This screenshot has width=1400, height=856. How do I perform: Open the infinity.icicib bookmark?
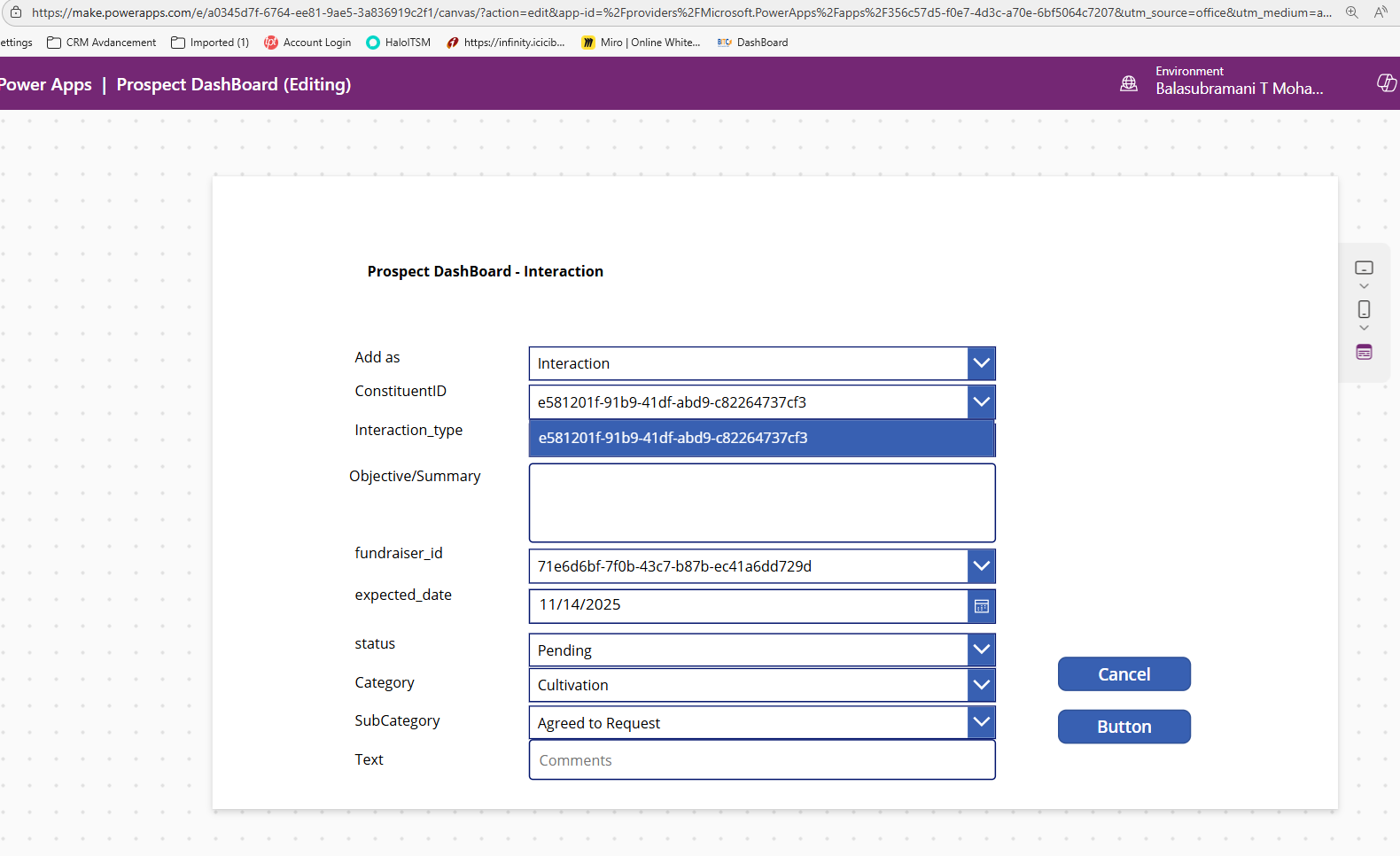coord(506,43)
